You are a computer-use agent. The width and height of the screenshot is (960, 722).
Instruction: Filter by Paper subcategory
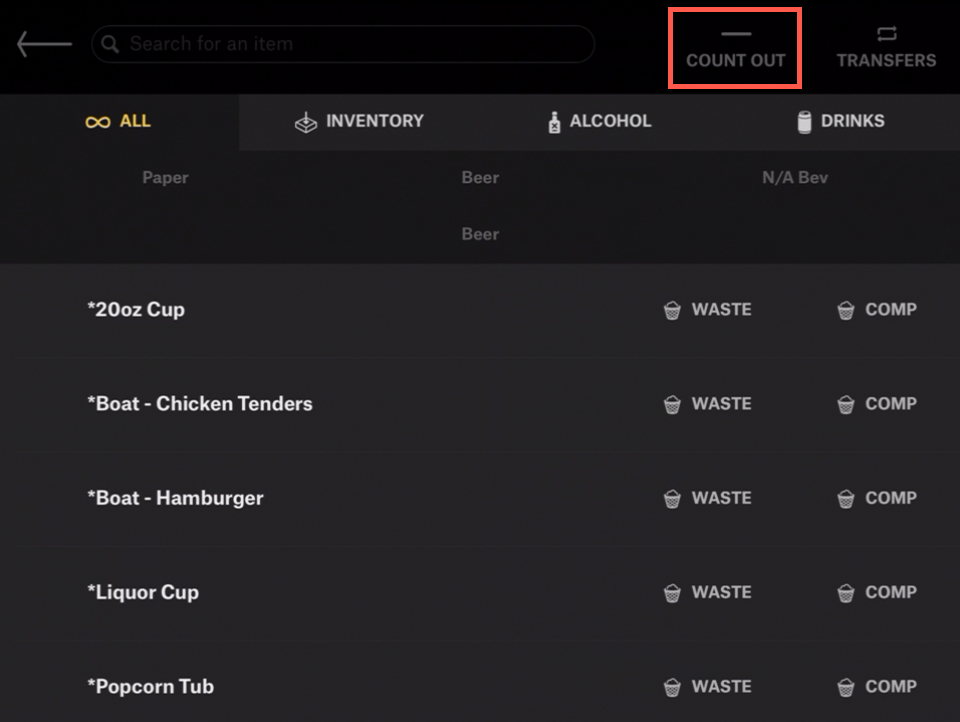[x=165, y=178]
